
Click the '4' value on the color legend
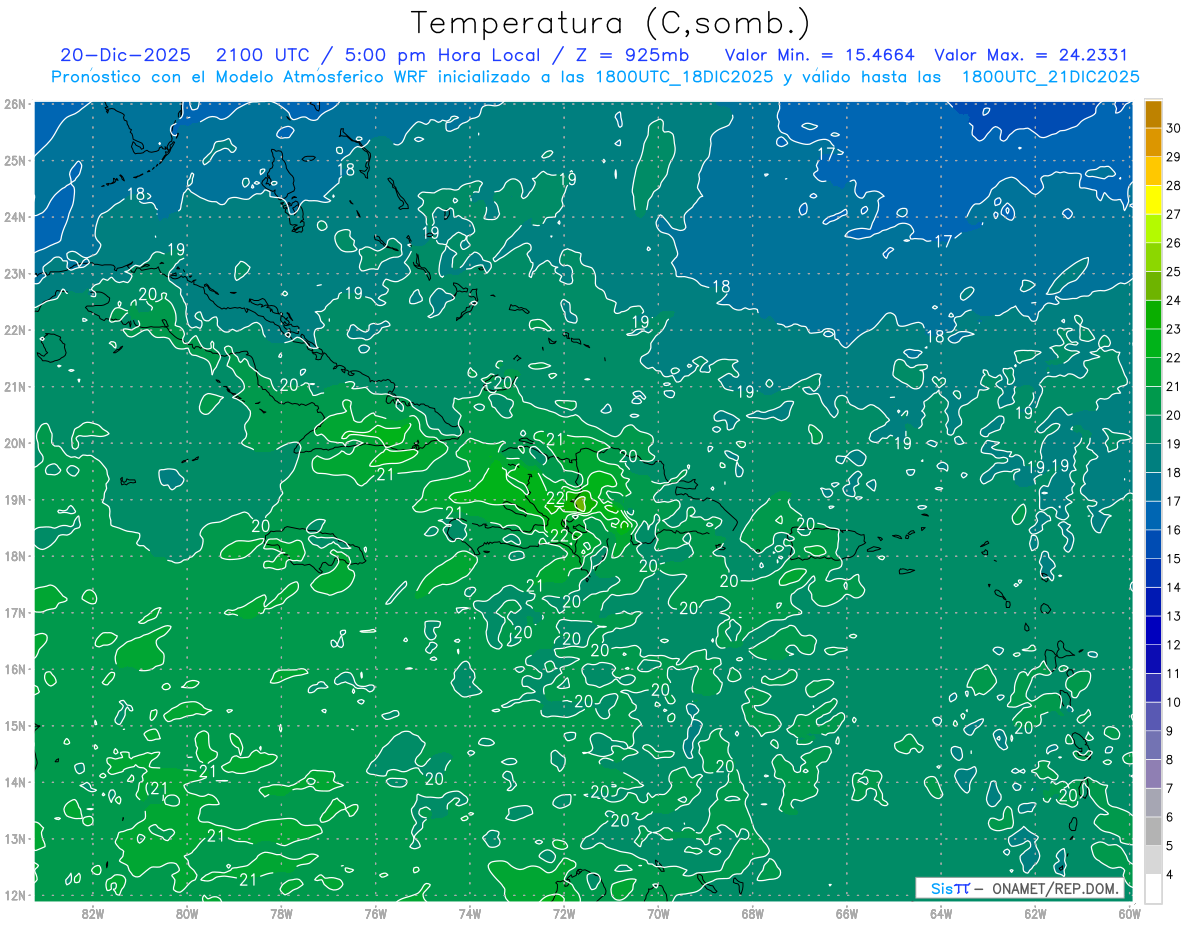(x=1169, y=874)
